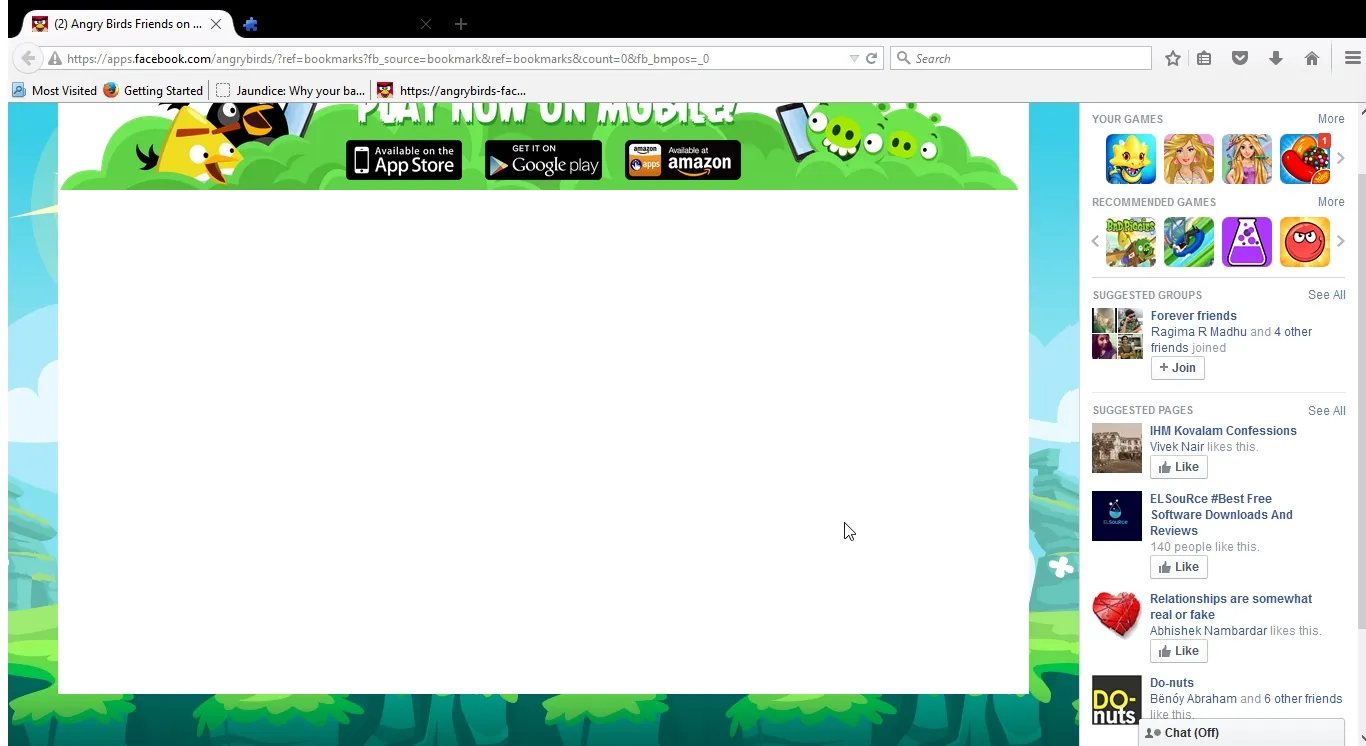This screenshot has width=1366, height=746.
Task: Open Candy Crush game icon
Action: click(1304, 160)
